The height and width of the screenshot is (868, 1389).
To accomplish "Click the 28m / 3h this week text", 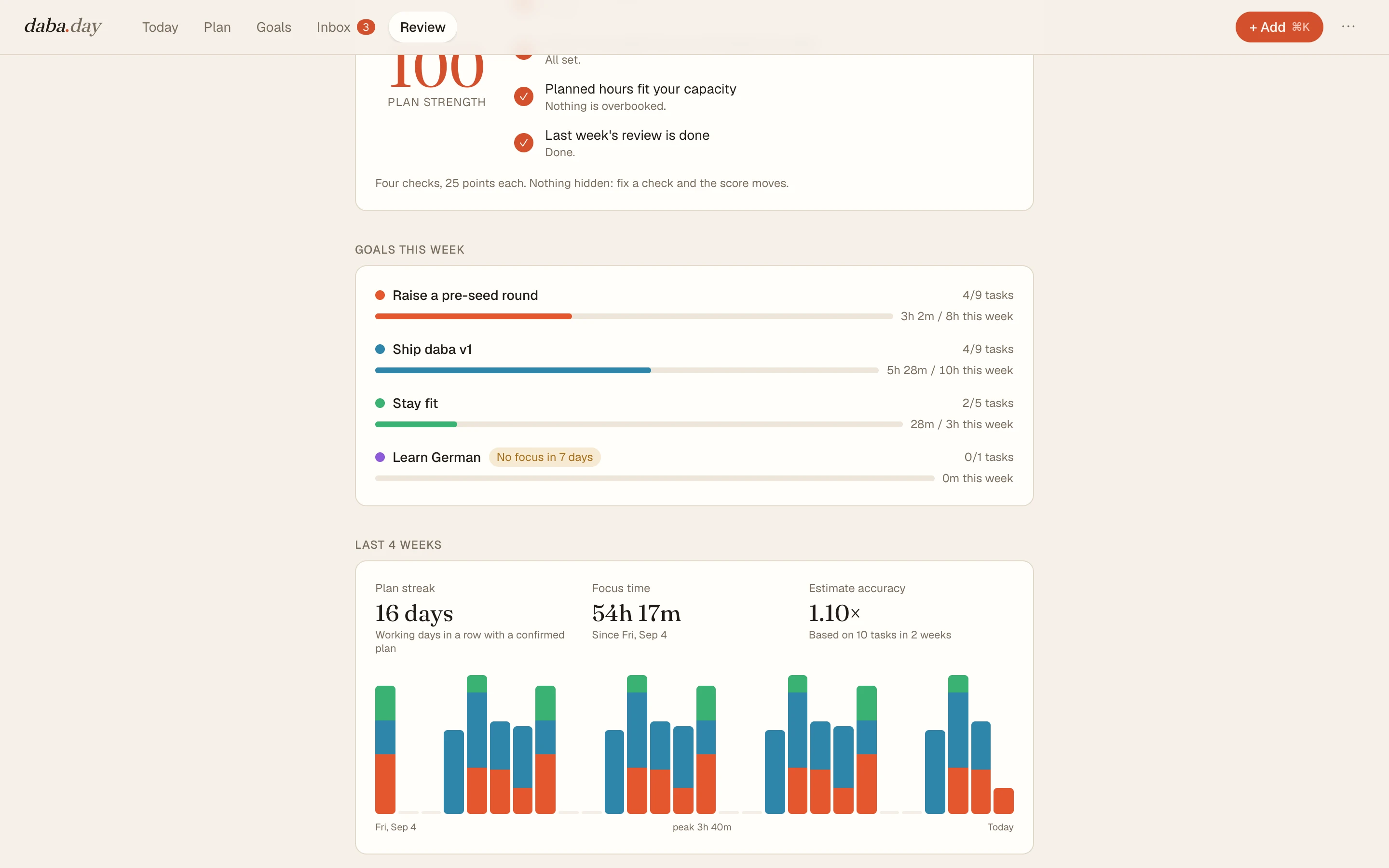I will pyautogui.click(x=961, y=424).
